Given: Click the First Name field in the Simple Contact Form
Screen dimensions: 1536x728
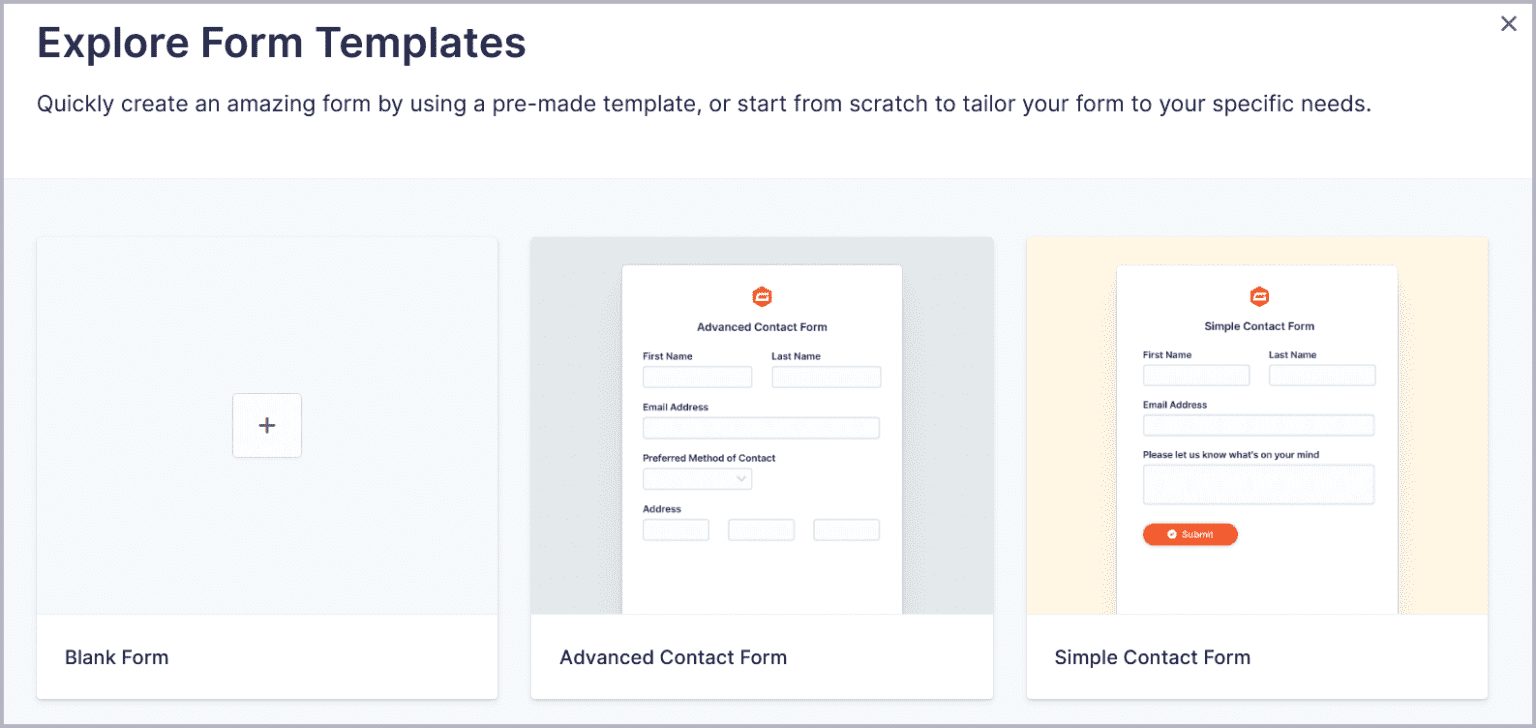Looking at the screenshot, I should 1196,375.
